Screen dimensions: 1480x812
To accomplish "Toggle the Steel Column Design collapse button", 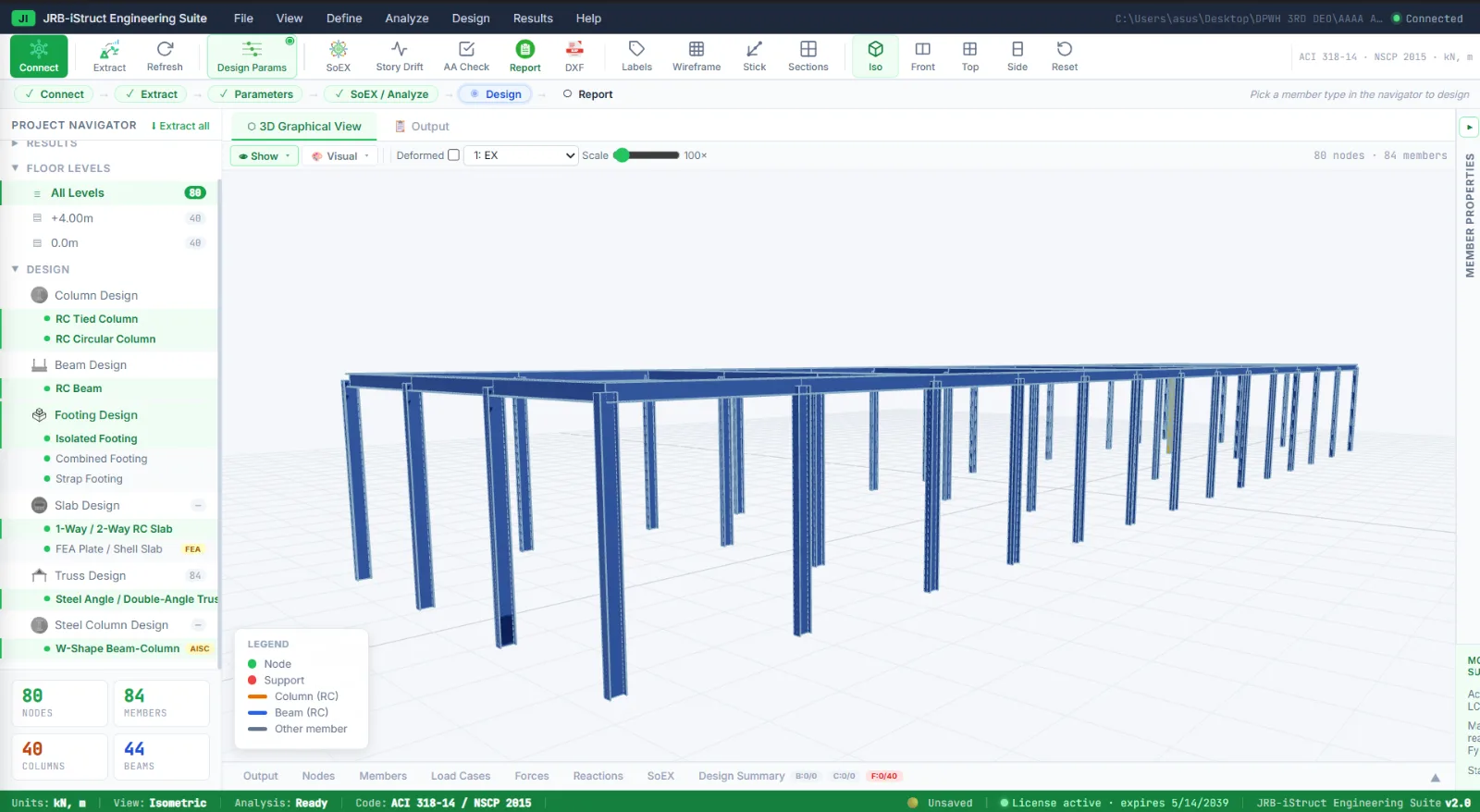I will (198, 625).
